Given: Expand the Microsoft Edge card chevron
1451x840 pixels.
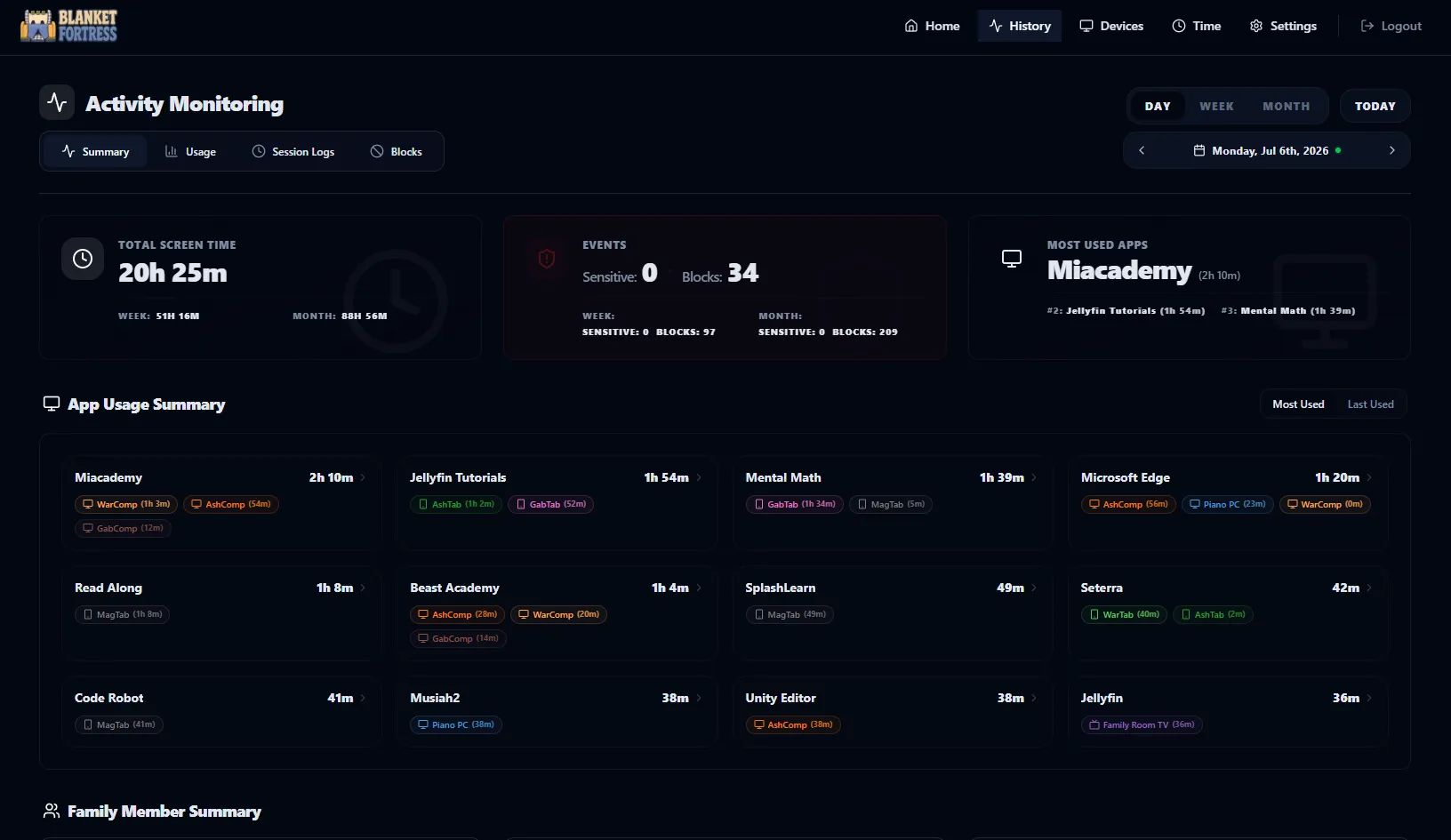Looking at the screenshot, I should [x=1369, y=477].
